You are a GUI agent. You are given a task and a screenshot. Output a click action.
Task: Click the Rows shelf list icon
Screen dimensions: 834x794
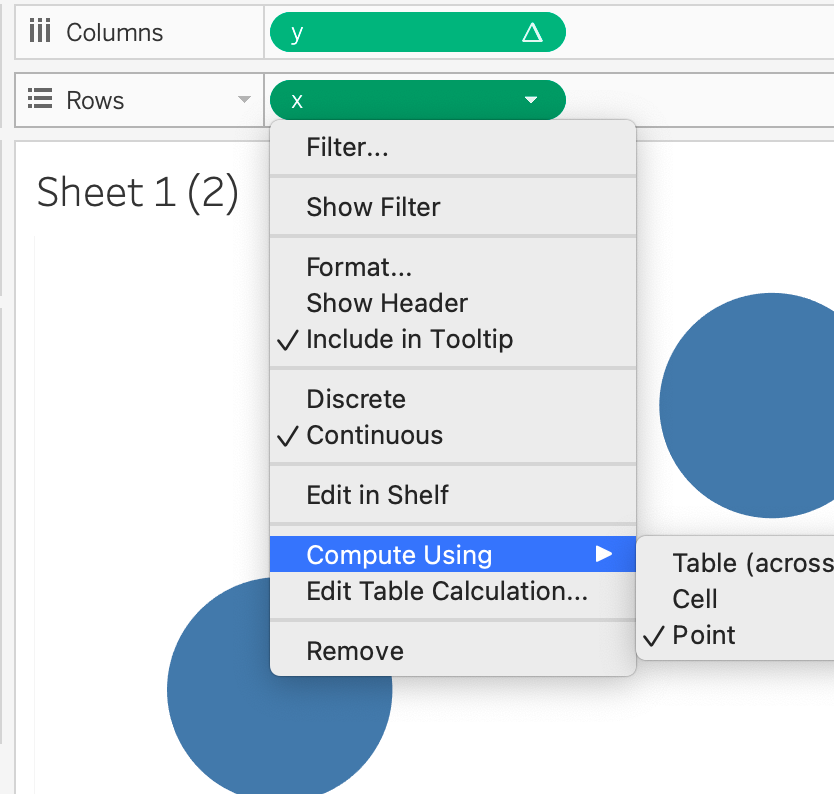(40, 100)
